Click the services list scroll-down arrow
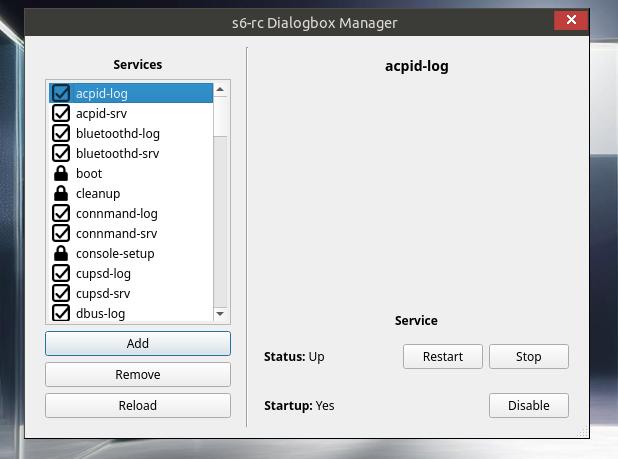The width and height of the screenshot is (618, 459). pos(220,314)
